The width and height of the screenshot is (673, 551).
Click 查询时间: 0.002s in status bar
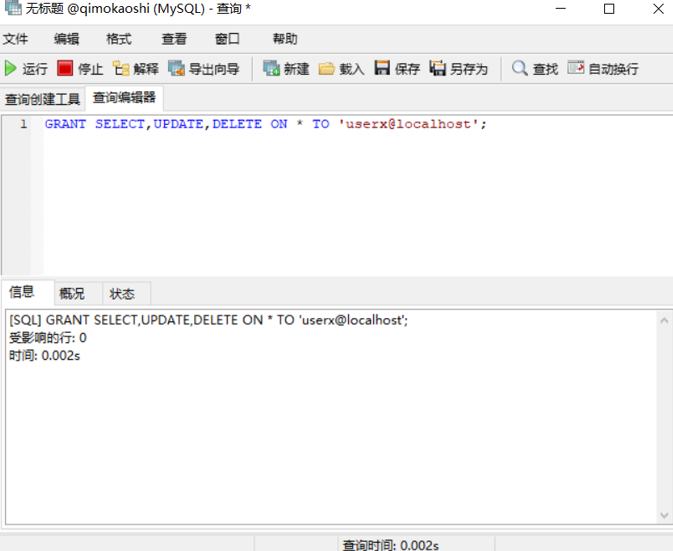point(391,545)
